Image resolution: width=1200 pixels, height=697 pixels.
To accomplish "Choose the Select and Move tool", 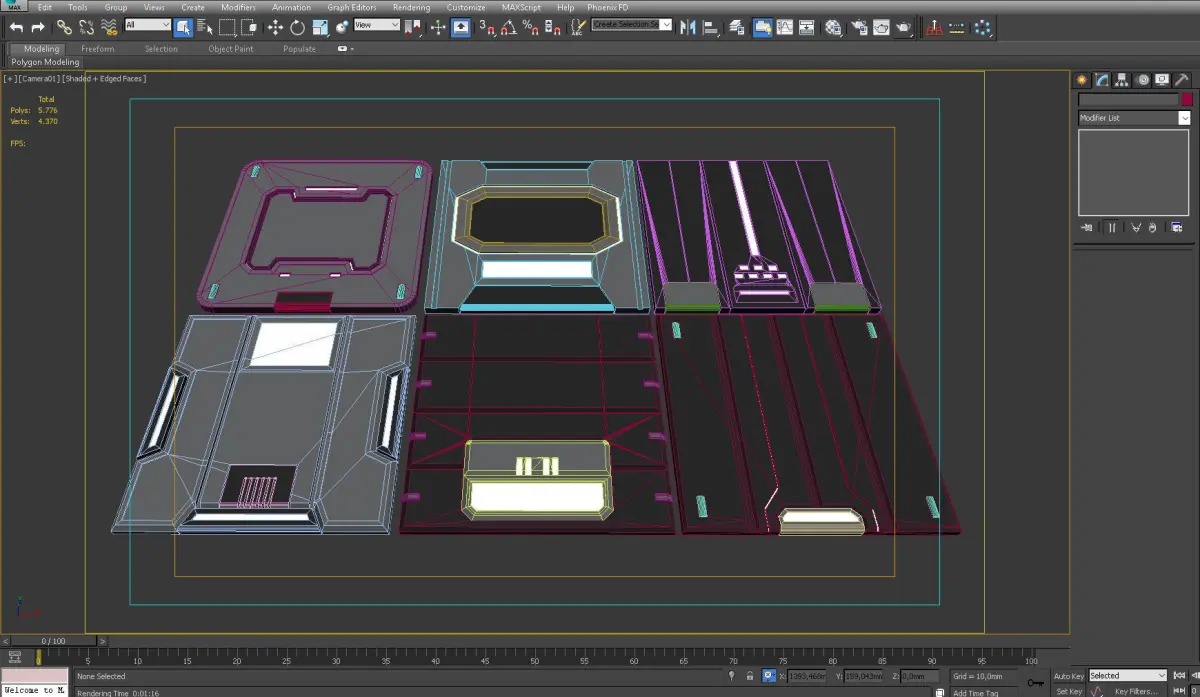I will pyautogui.click(x=275, y=27).
